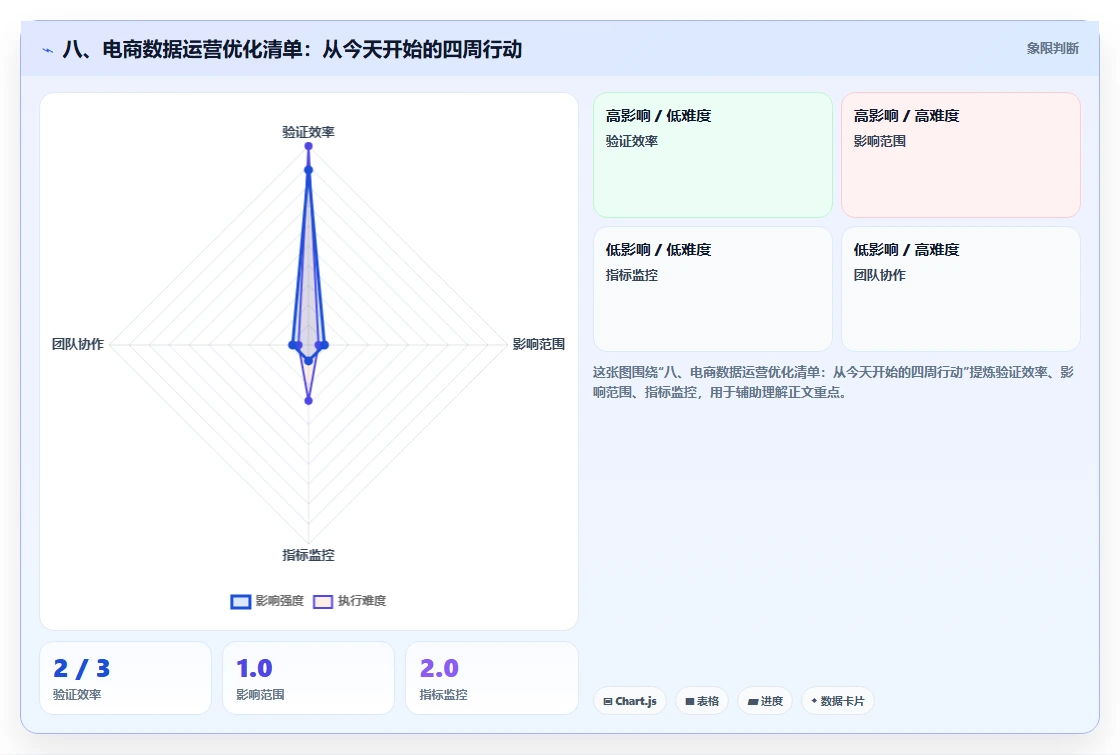
Task: Click the Chart.js tag
Action: [x=630, y=701]
